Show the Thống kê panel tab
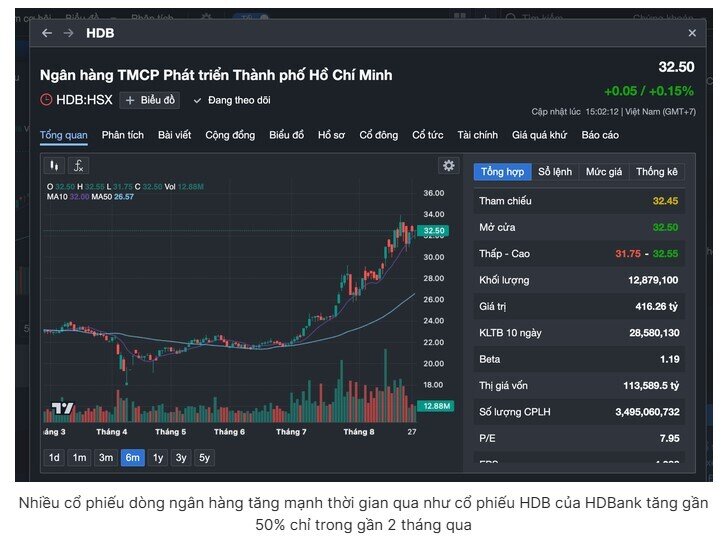The width and height of the screenshot is (725, 546). click(x=657, y=172)
